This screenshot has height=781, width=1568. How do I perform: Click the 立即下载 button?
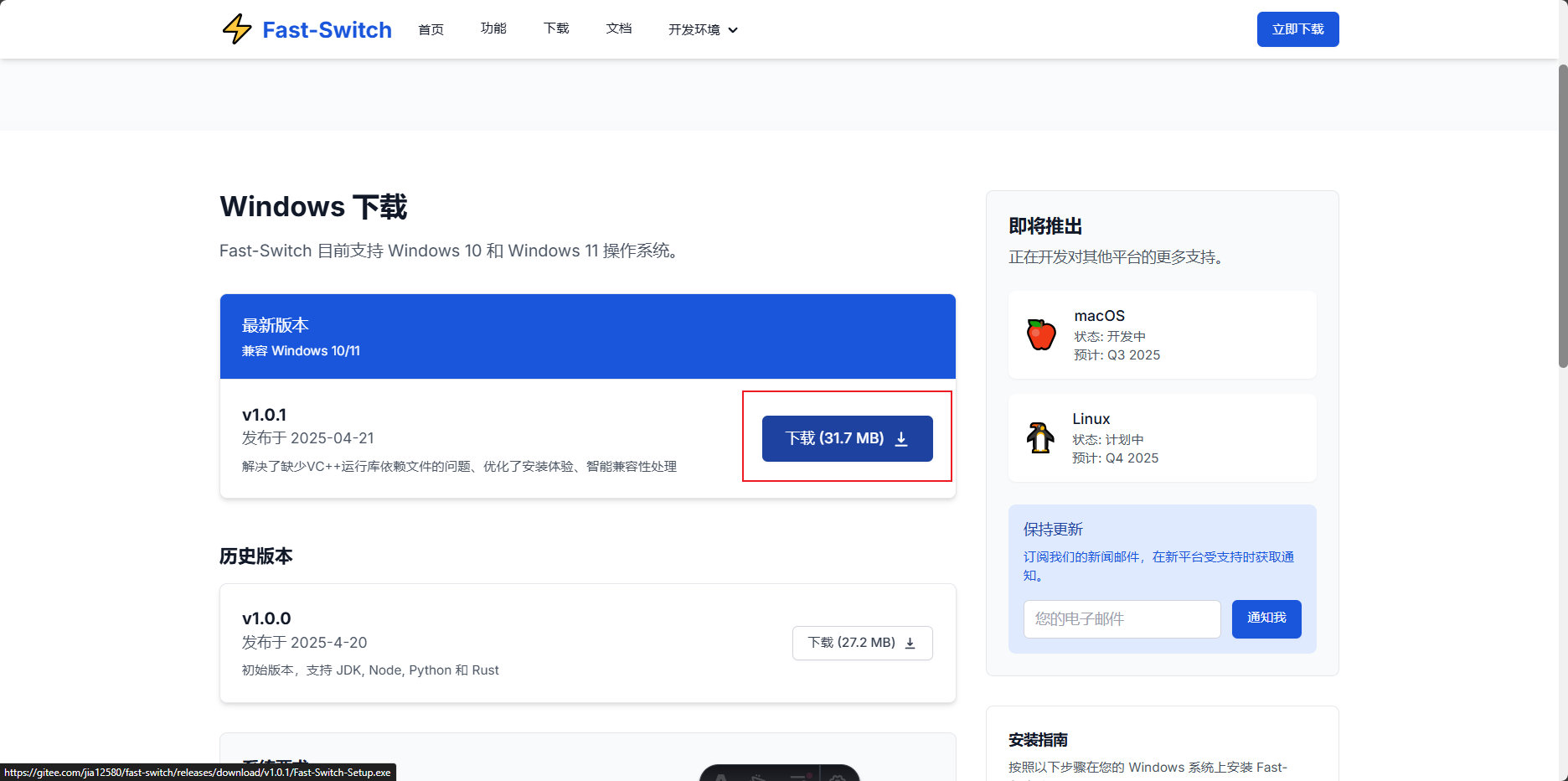tap(1297, 28)
